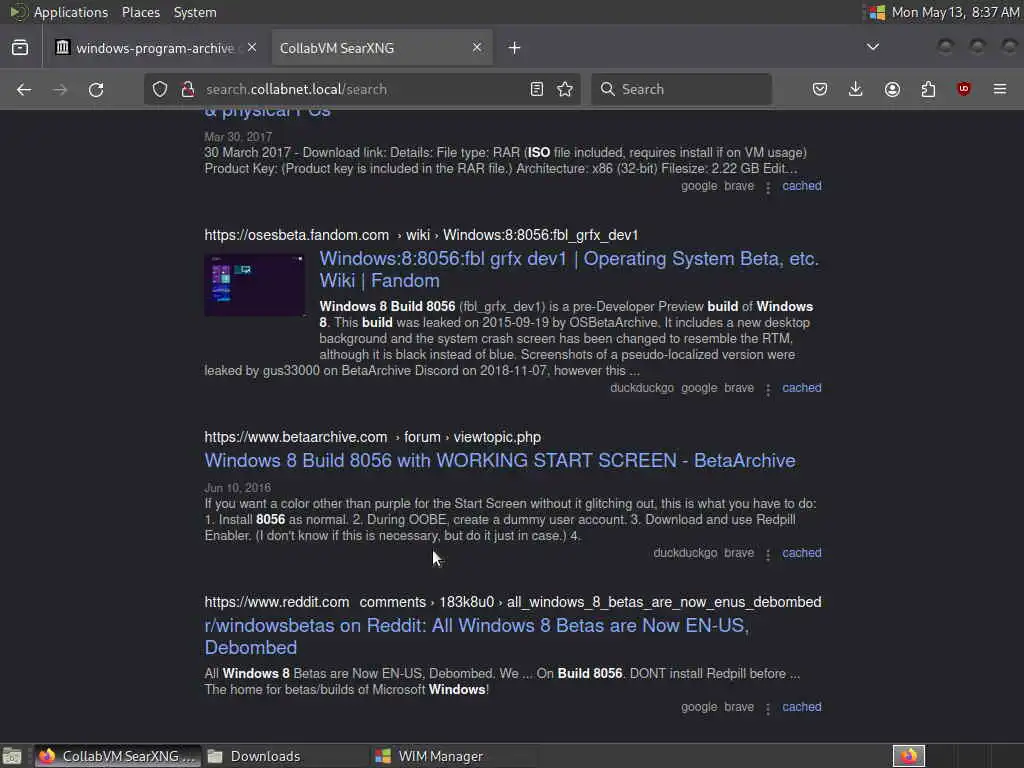1024x768 pixels.
Task: Bookmark this page with the star
Action: click(x=565, y=89)
